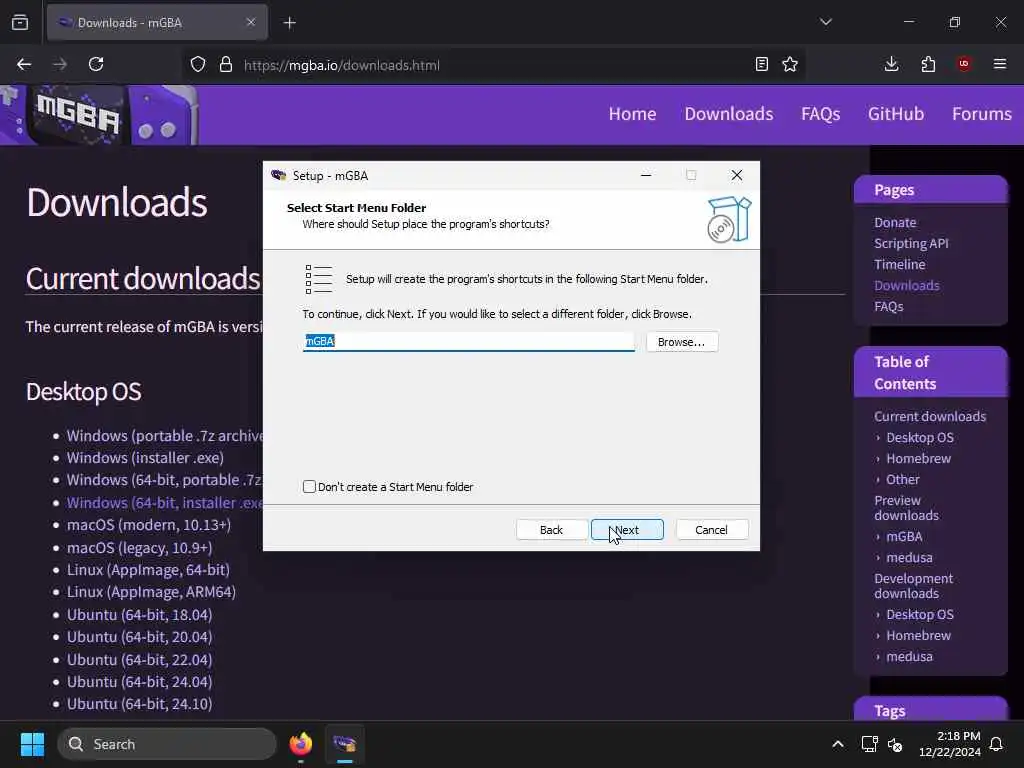
Task: Cancel the mGBA setup
Action: tap(711, 530)
